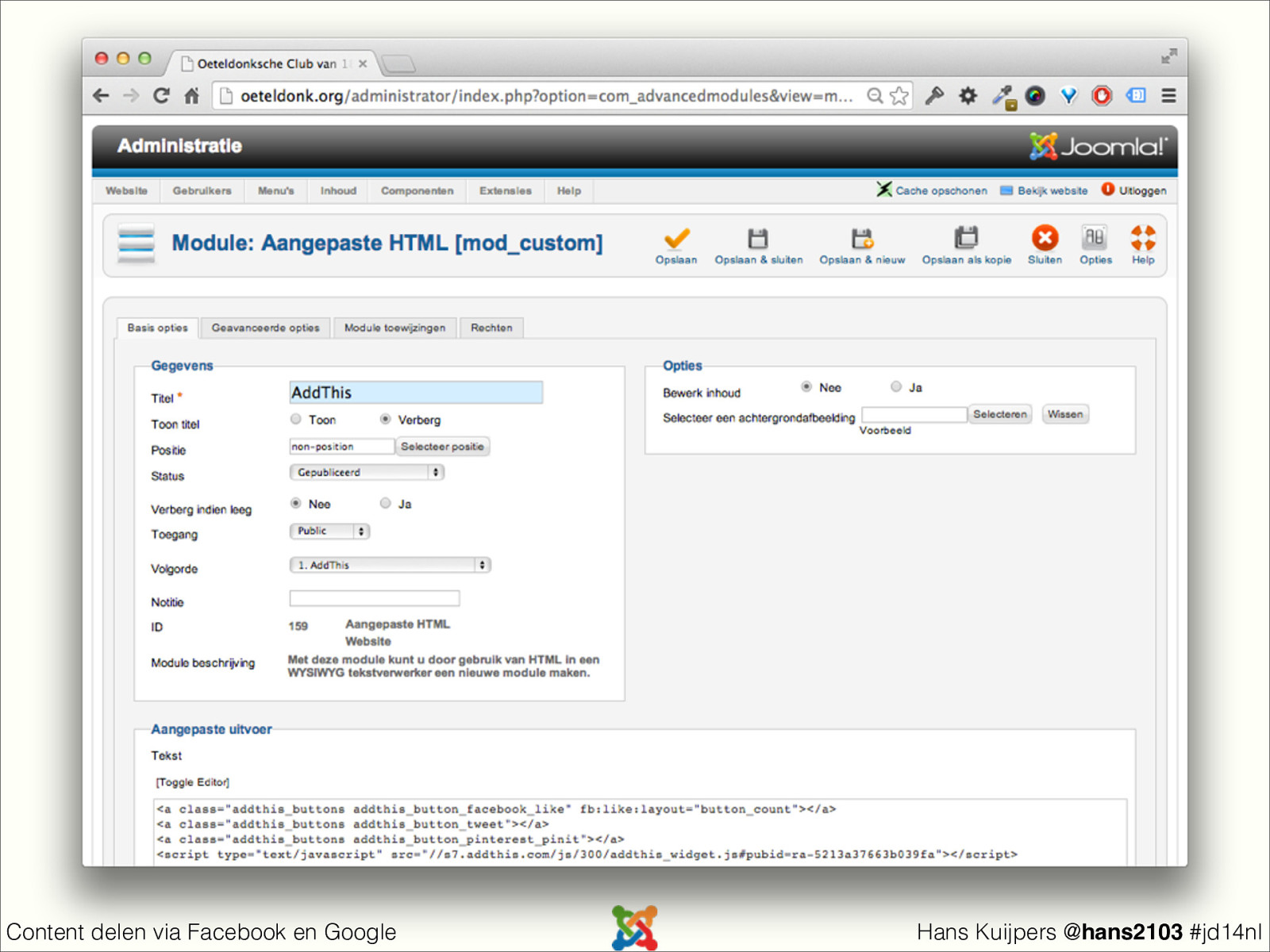Open the Volgorde 1. AddThis dropdown

coord(390,565)
